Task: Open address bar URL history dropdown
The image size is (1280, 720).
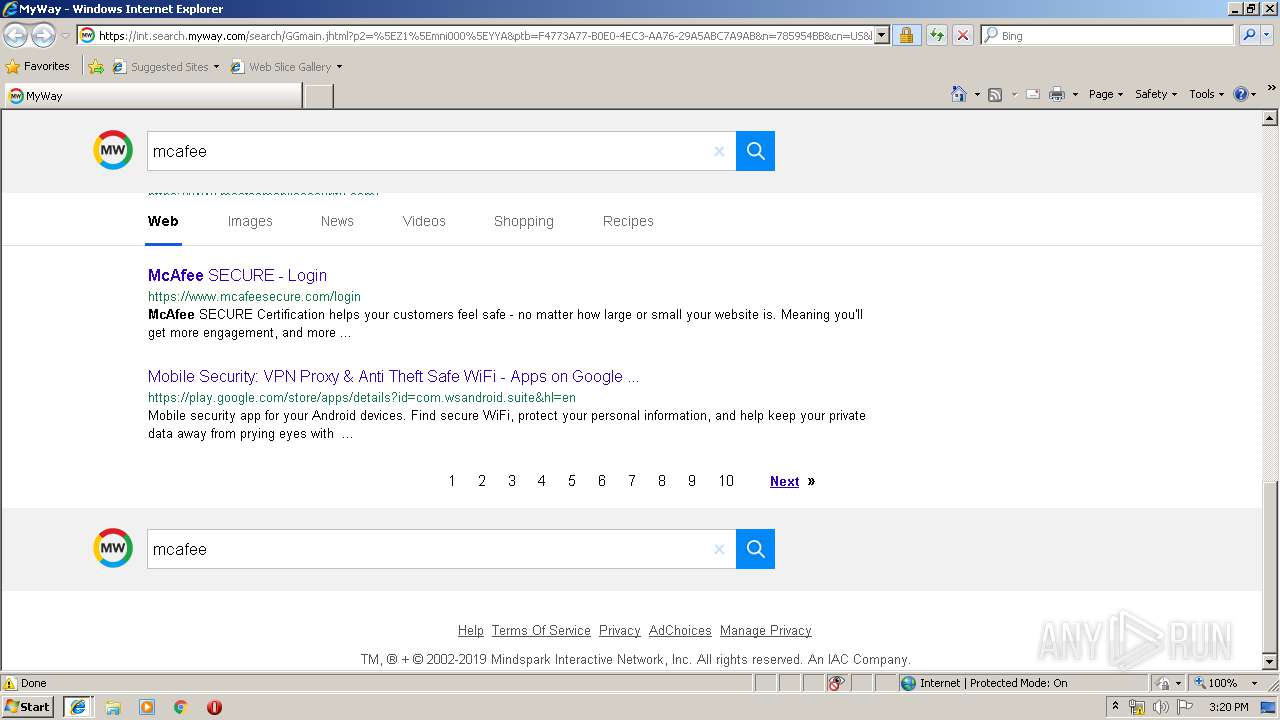Action: click(x=881, y=36)
